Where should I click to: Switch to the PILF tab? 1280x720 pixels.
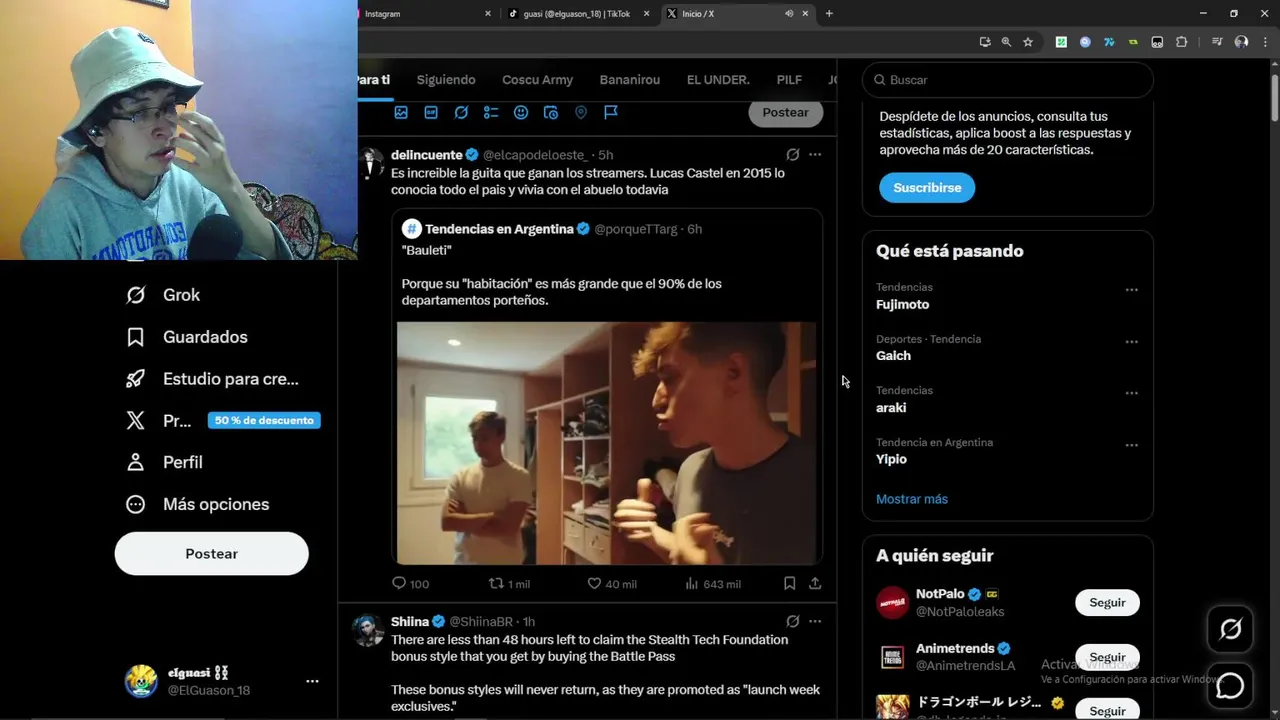pyautogui.click(x=789, y=80)
